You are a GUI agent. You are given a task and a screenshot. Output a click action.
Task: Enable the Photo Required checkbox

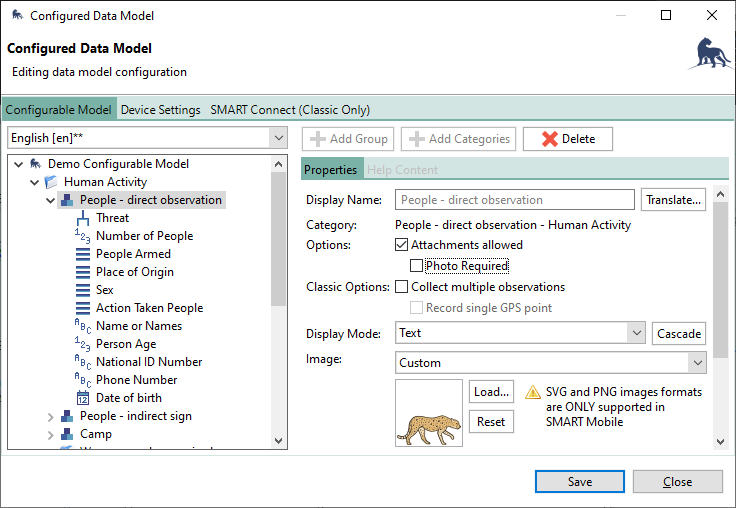click(417, 266)
